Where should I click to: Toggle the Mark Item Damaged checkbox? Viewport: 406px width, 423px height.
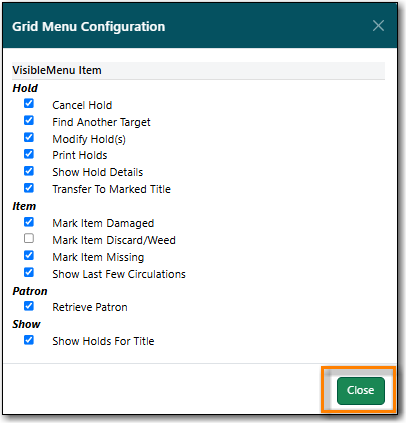pyautogui.click(x=29, y=222)
